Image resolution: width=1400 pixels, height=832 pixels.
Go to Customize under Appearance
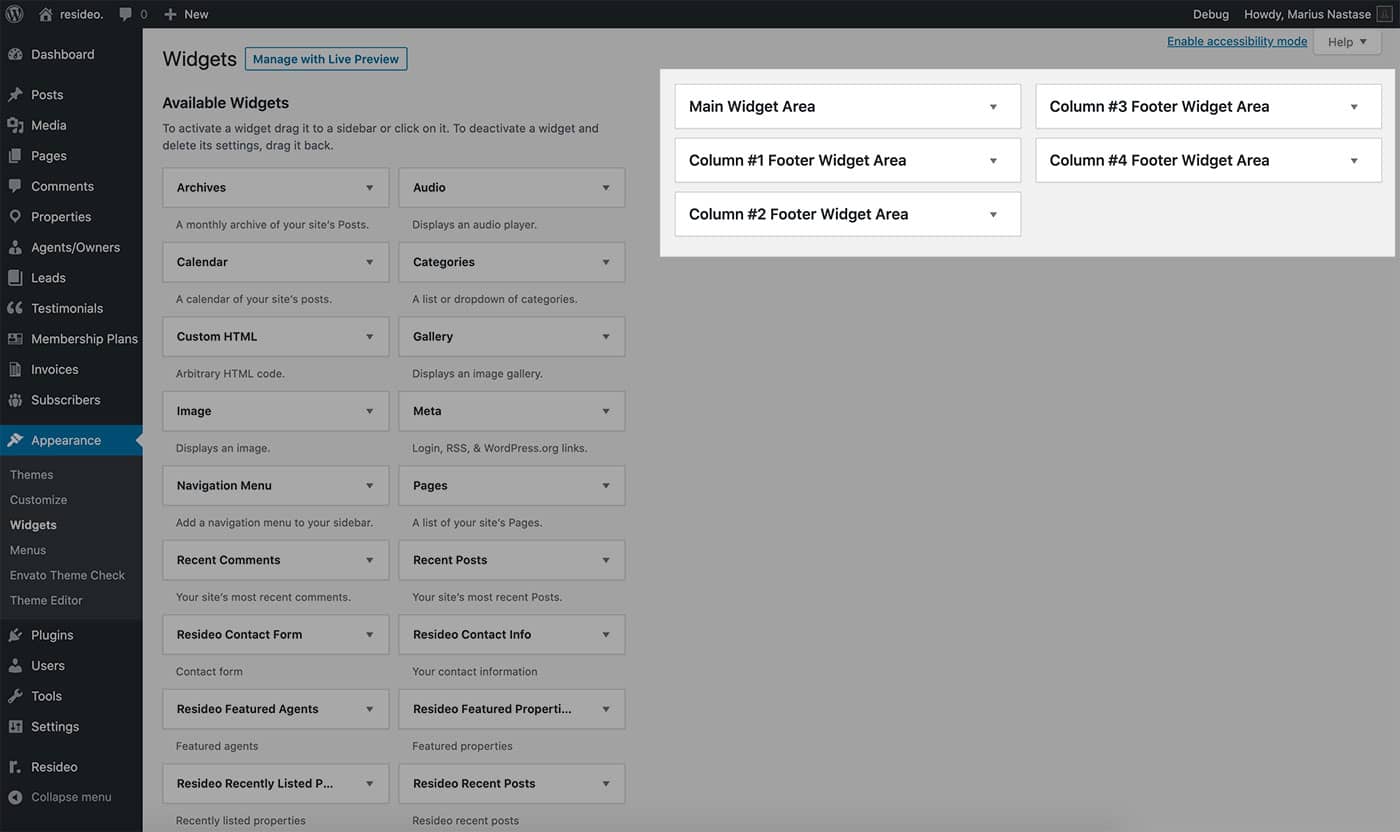[x=38, y=500]
